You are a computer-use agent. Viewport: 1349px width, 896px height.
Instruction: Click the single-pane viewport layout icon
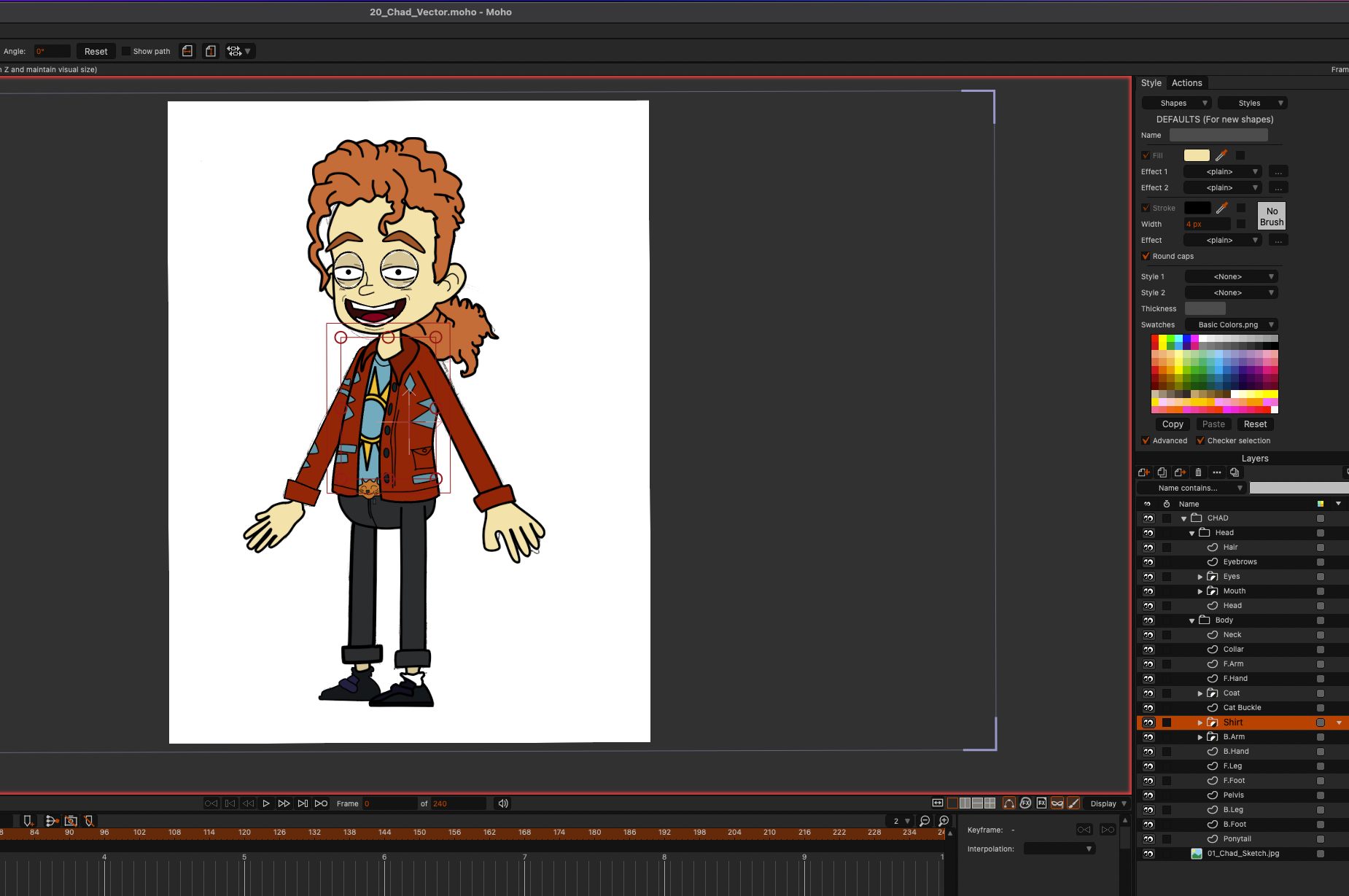(952, 803)
